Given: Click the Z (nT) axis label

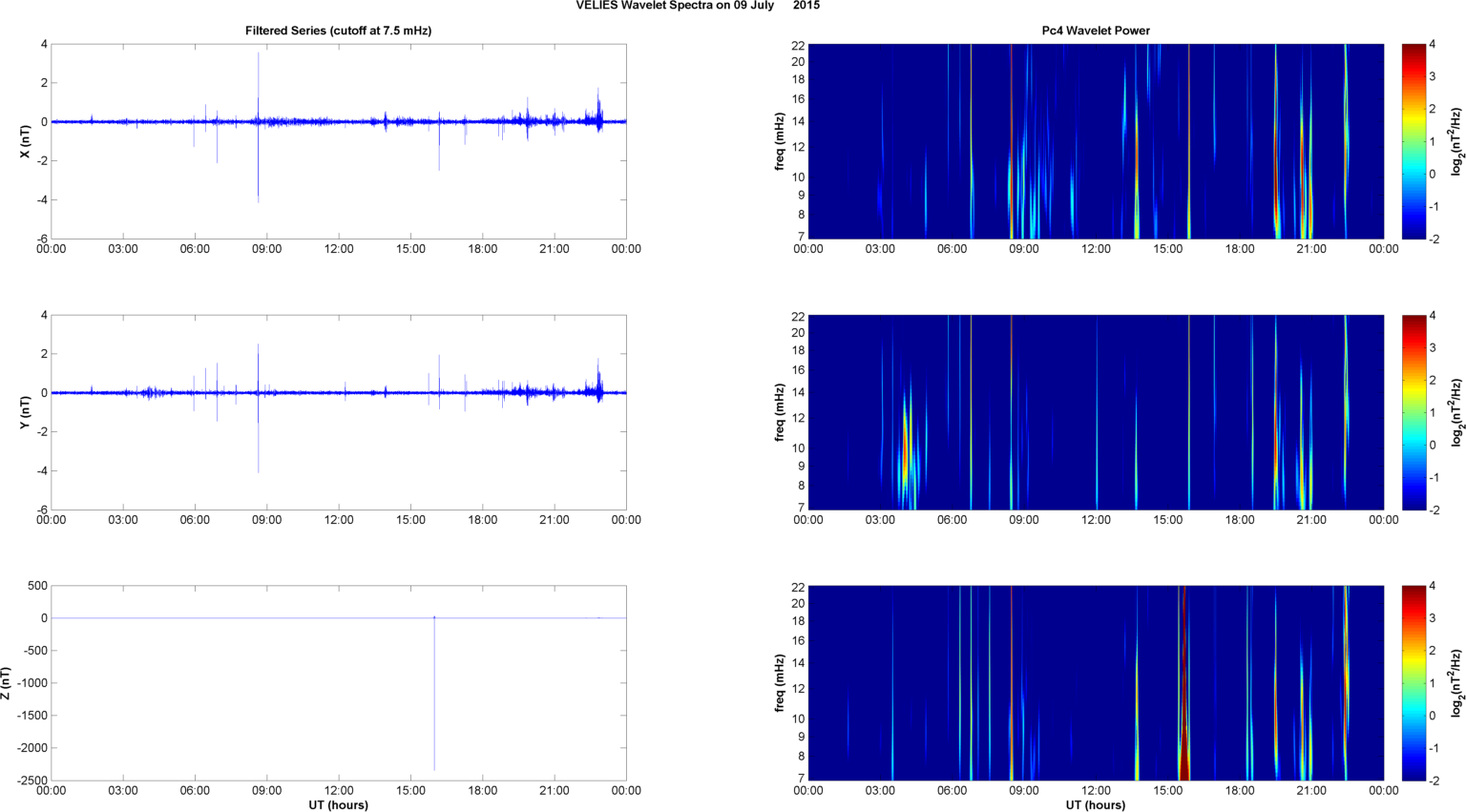Looking at the screenshot, I should pyautogui.click(x=7, y=683).
